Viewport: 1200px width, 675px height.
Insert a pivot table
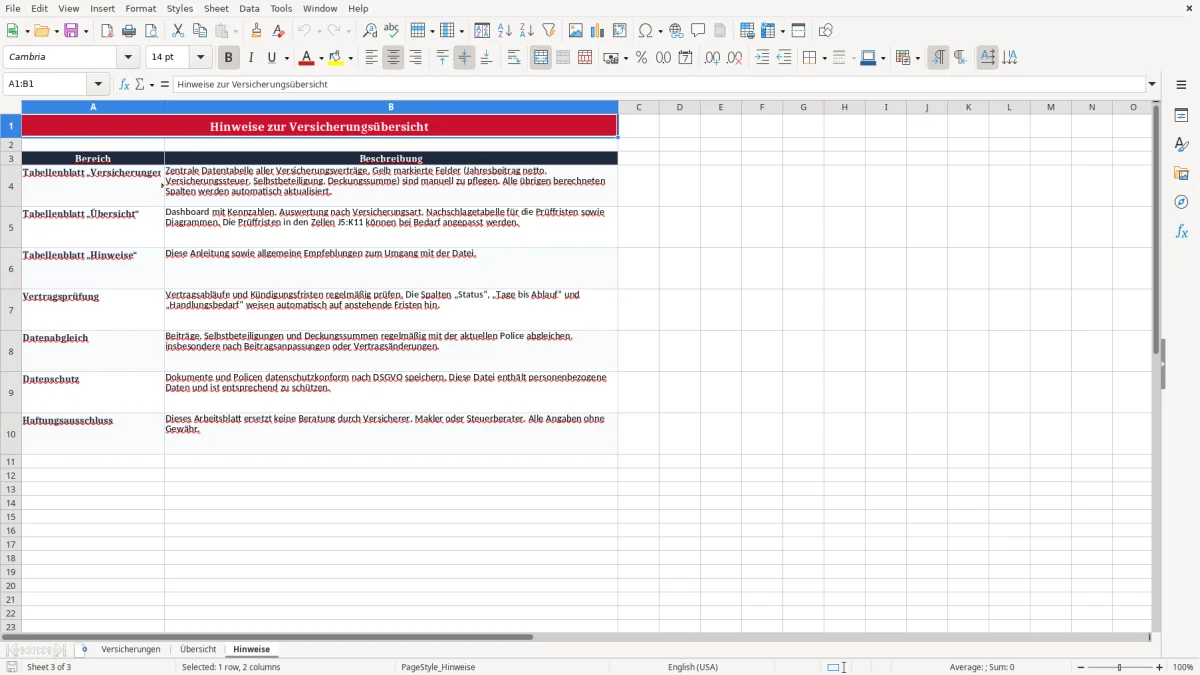pyautogui.click(x=619, y=31)
